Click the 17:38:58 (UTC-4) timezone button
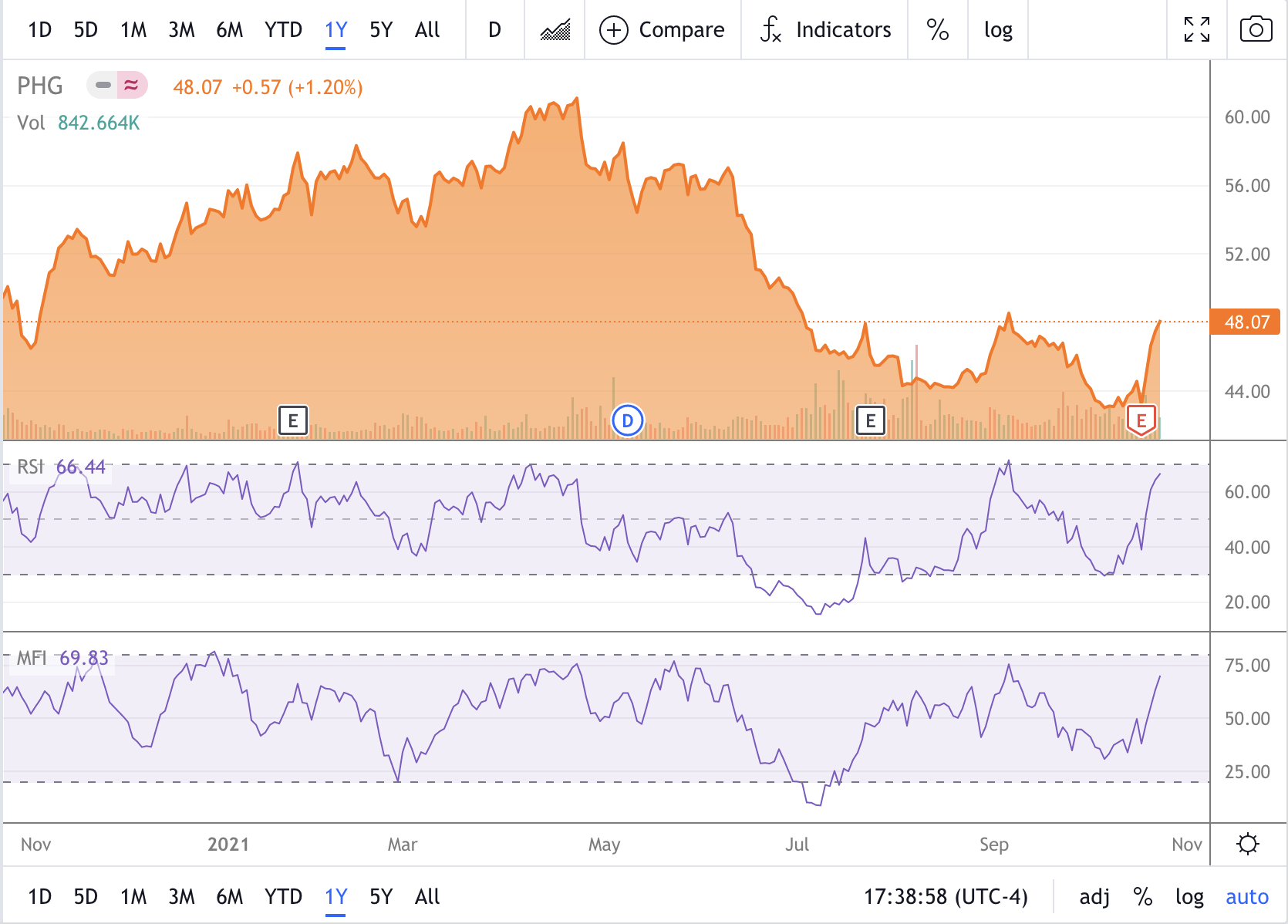This screenshot has height=924, width=1288. tap(946, 897)
